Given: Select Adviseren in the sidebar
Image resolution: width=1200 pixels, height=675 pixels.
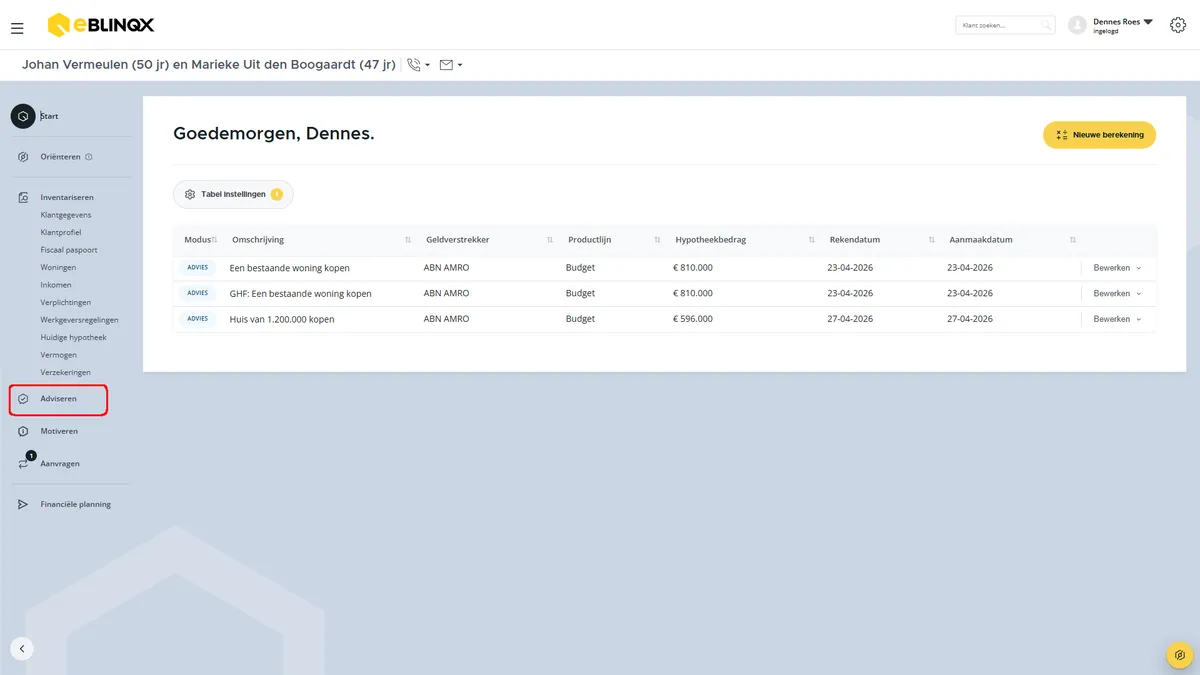Looking at the screenshot, I should (58, 399).
